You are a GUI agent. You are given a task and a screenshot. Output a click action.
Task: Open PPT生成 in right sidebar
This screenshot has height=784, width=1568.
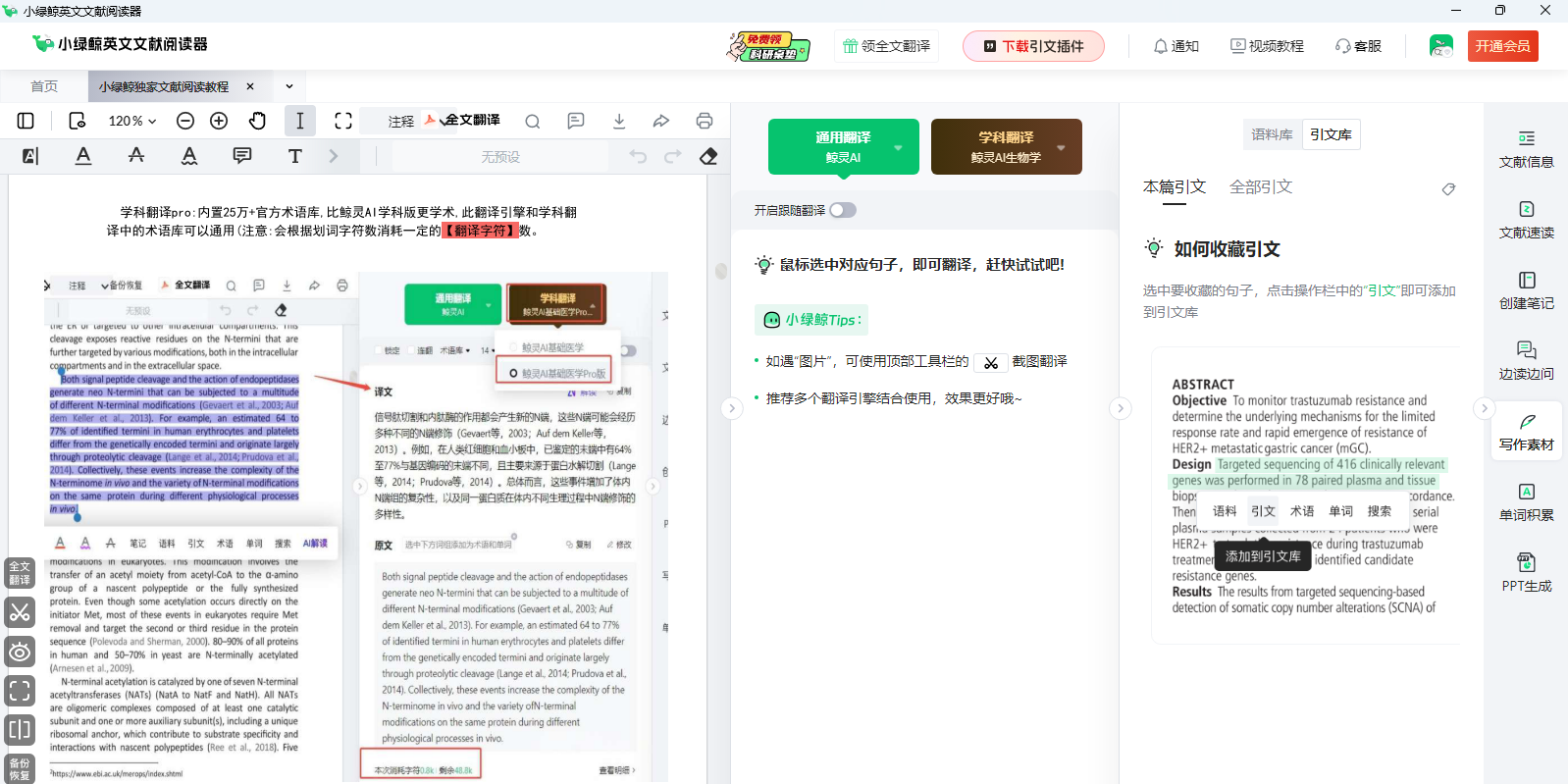point(1527,574)
